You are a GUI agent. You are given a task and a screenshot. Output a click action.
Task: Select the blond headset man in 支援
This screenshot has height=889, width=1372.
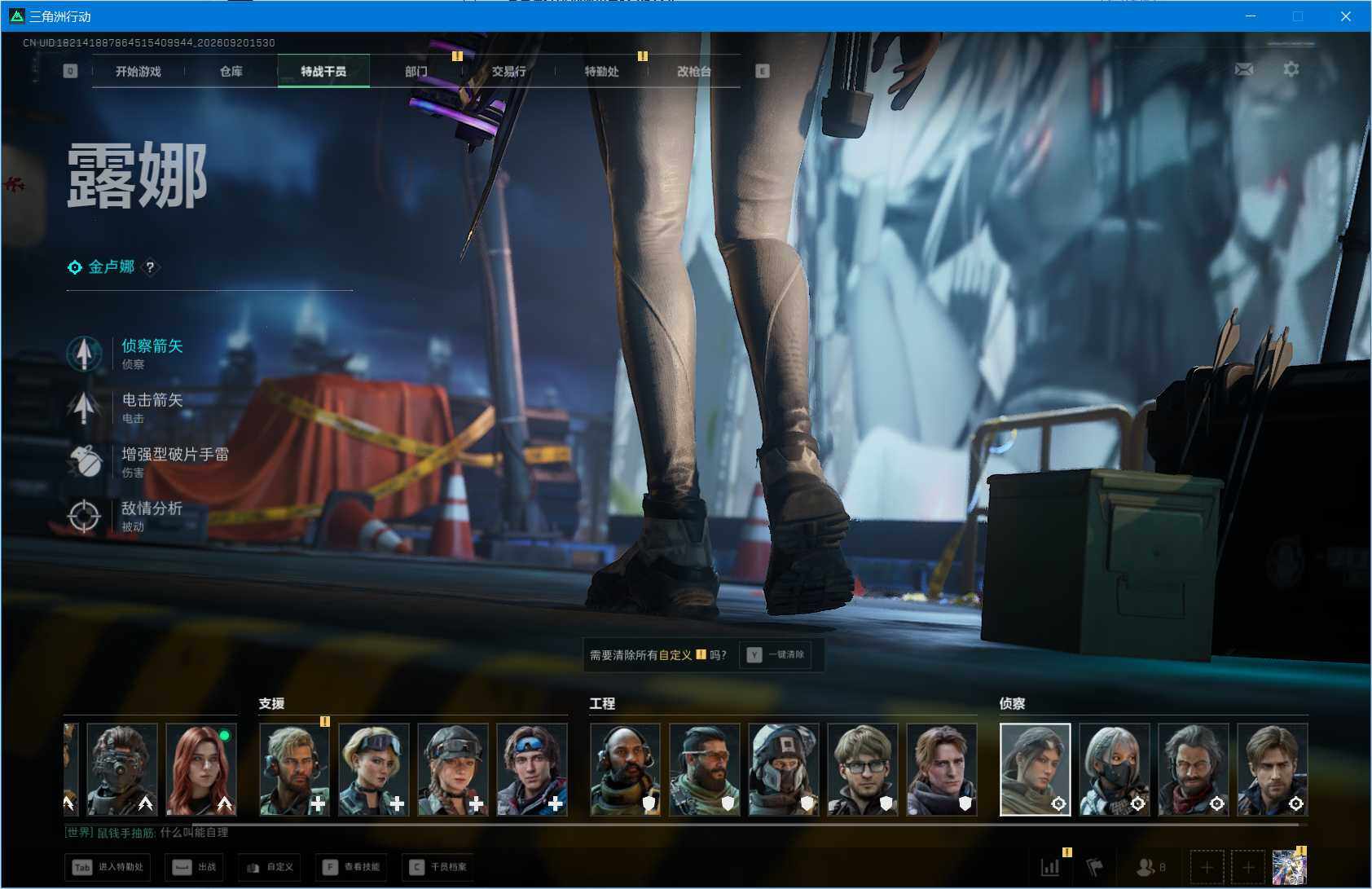point(295,770)
